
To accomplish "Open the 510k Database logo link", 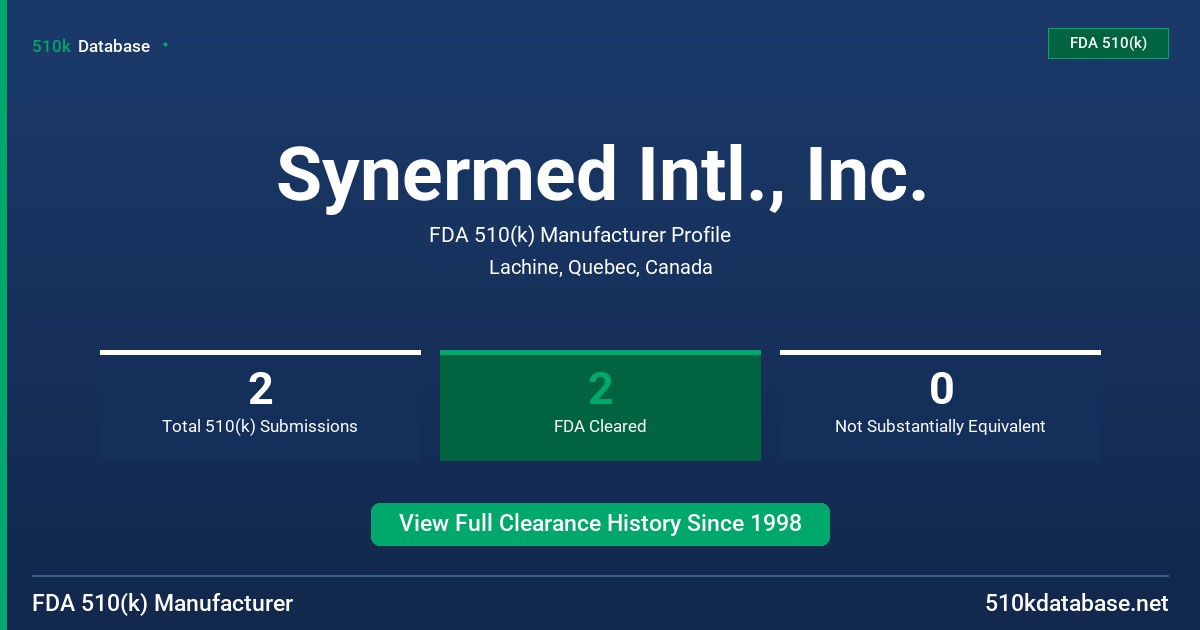I will (91, 46).
